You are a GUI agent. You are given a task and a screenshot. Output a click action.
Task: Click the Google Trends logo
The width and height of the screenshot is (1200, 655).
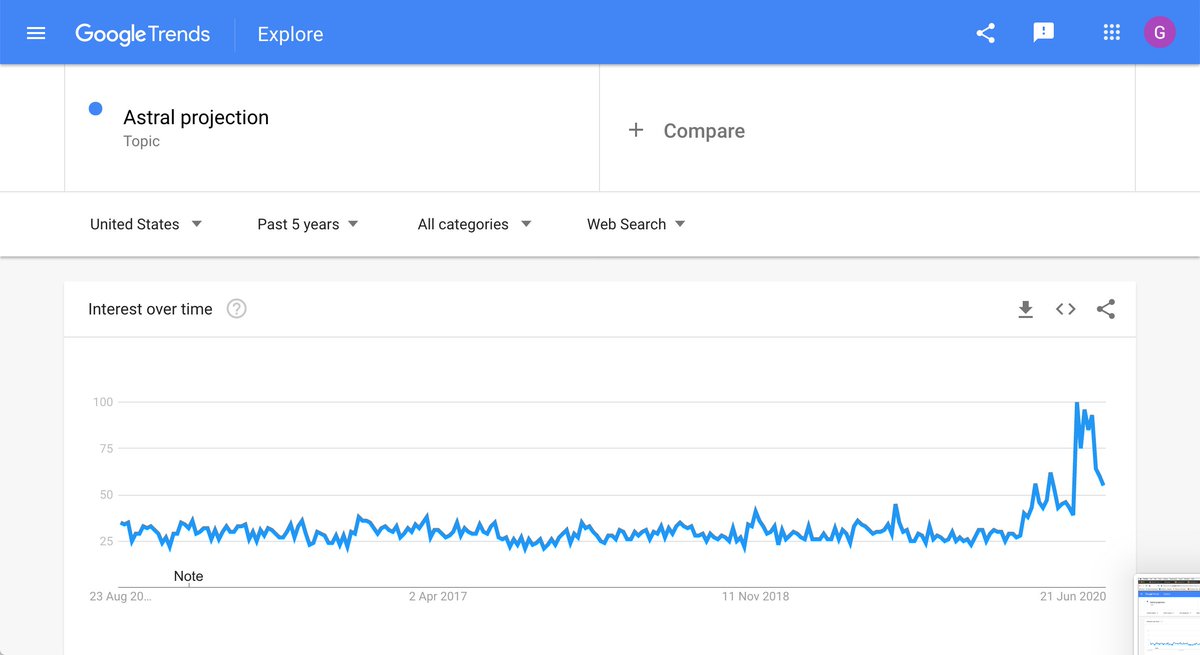pos(142,34)
